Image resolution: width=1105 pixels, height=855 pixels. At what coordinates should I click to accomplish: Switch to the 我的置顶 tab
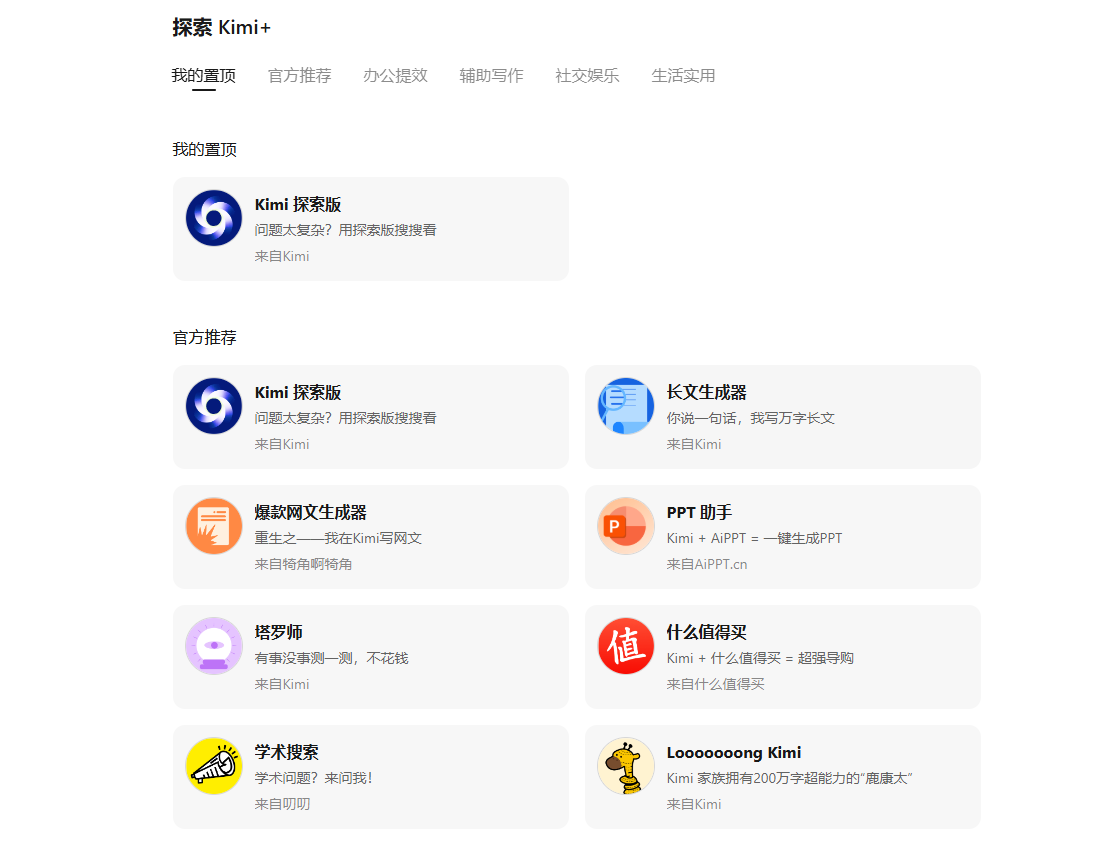[204, 75]
